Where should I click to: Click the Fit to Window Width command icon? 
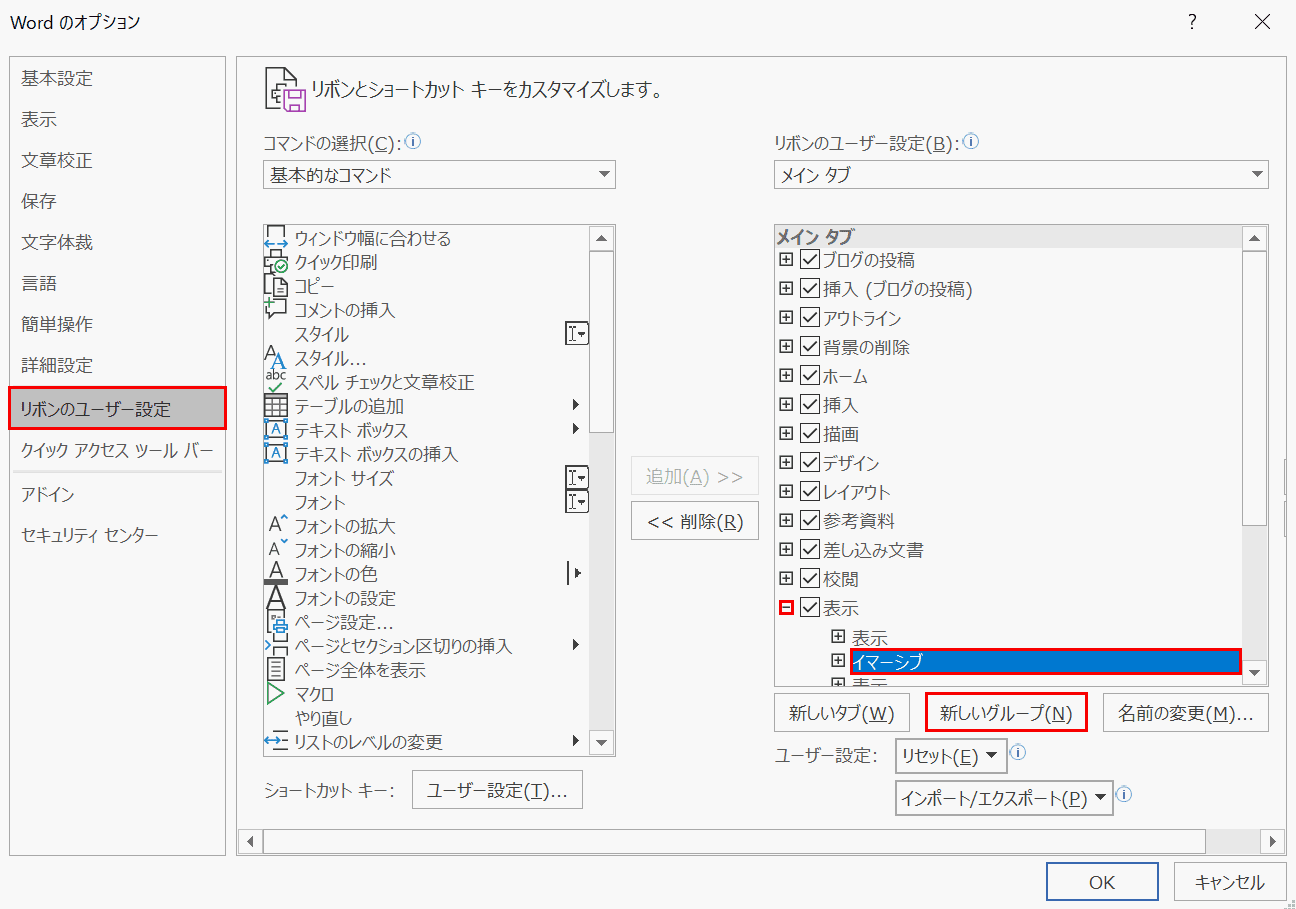(x=275, y=238)
